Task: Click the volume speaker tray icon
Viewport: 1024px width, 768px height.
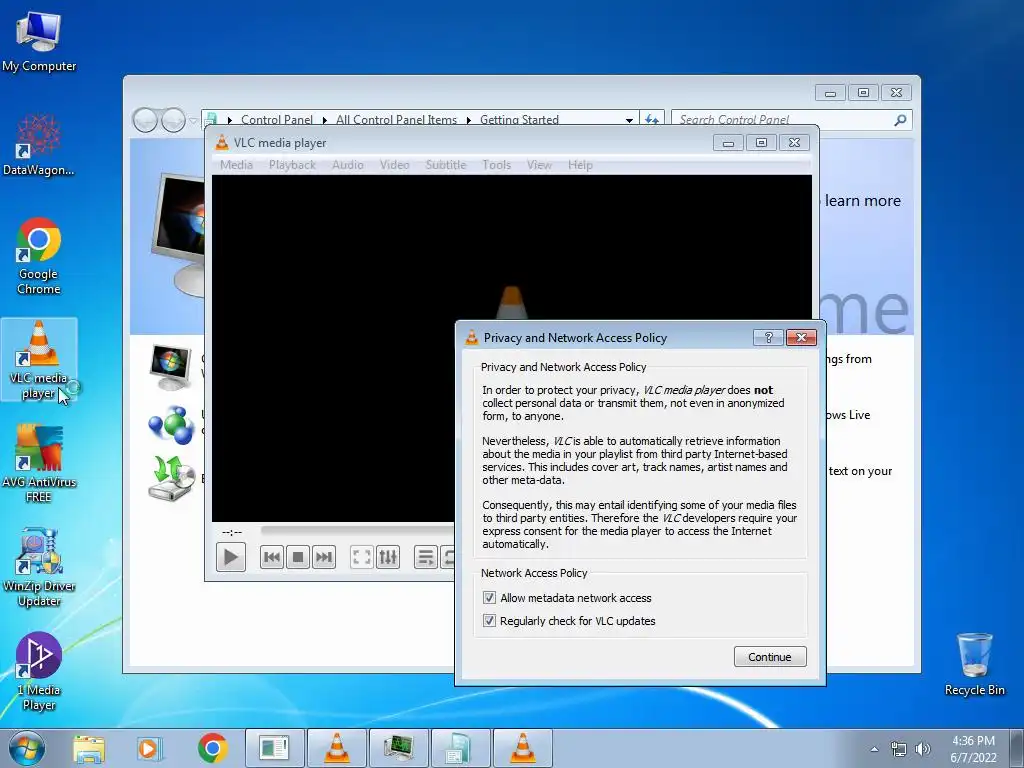Action: [x=922, y=749]
